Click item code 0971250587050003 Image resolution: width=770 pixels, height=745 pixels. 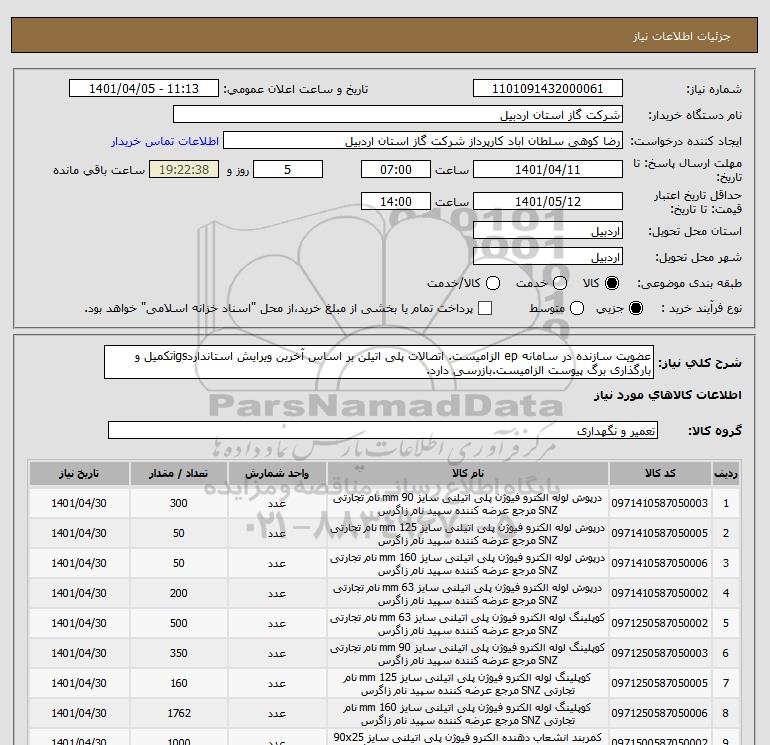[x=660, y=653]
